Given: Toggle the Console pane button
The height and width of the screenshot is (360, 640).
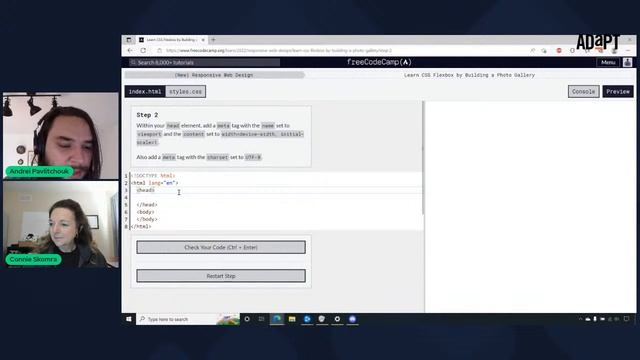Looking at the screenshot, I should tap(583, 91).
